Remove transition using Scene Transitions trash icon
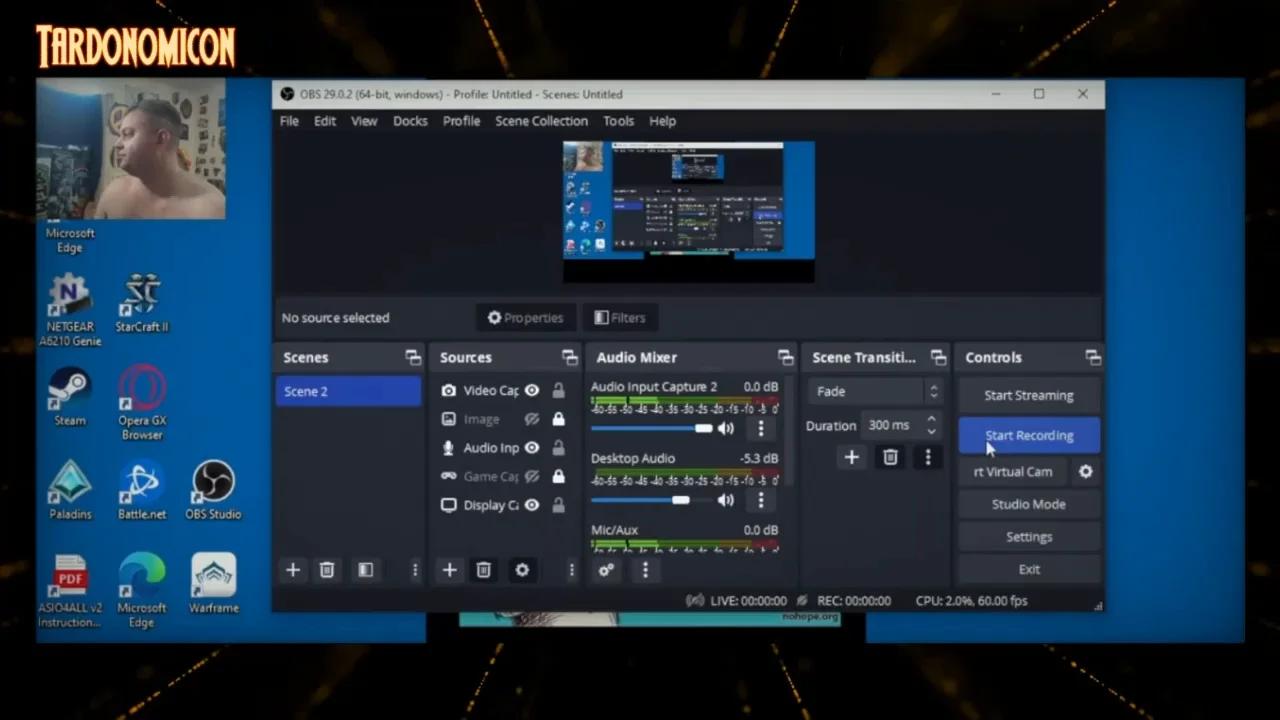The height and width of the screenshot is (720, 1280). (x=890, y=457)
